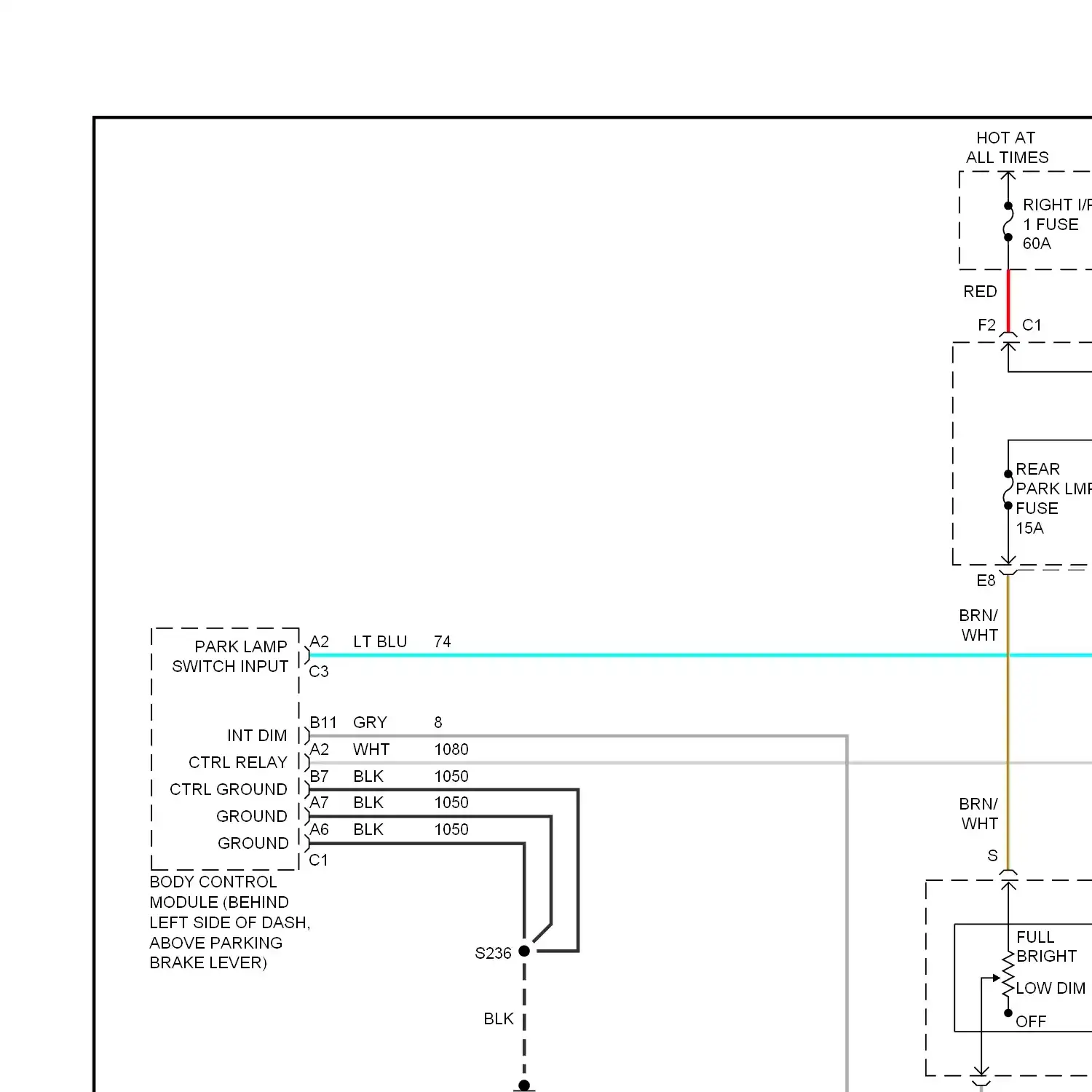1092x1092 pixels.
Task: Click BLK label on the B7 row
Action: click(x=368, y=777)
